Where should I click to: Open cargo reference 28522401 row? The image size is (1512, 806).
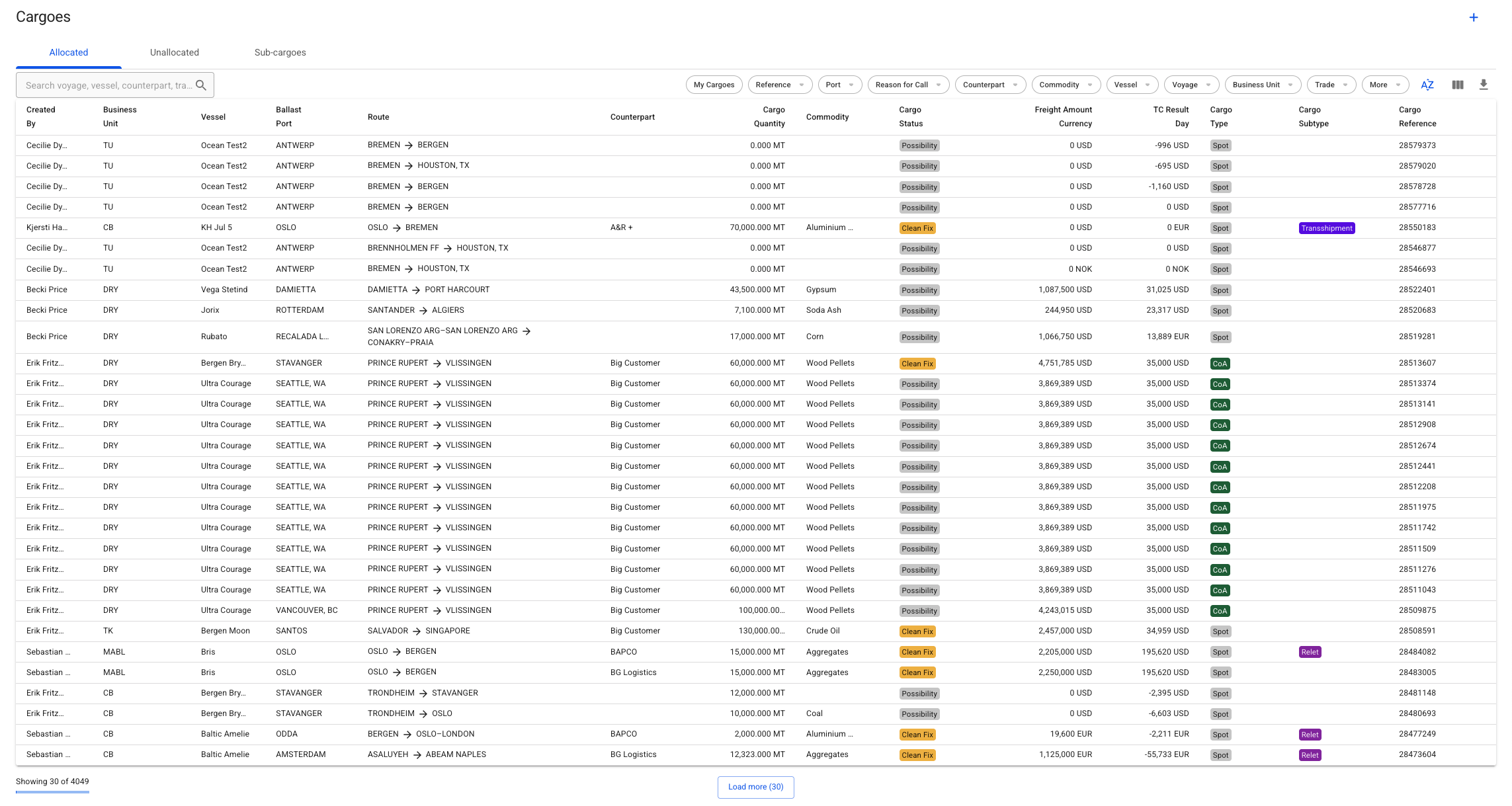coord(1417,290)
